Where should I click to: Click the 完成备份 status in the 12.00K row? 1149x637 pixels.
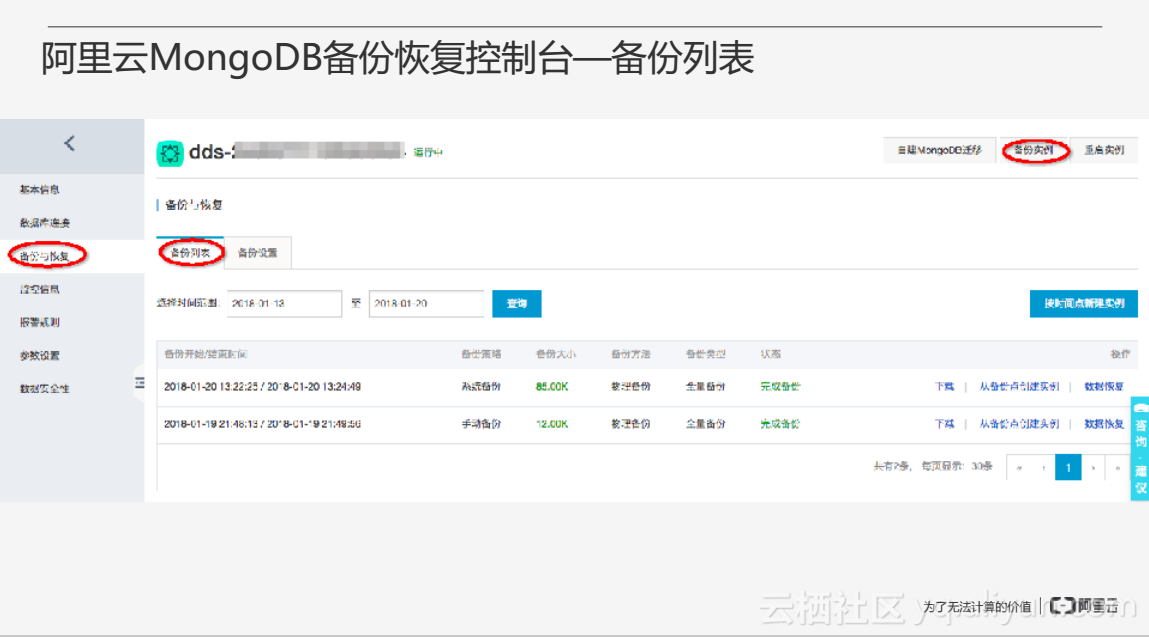[780, 424]
